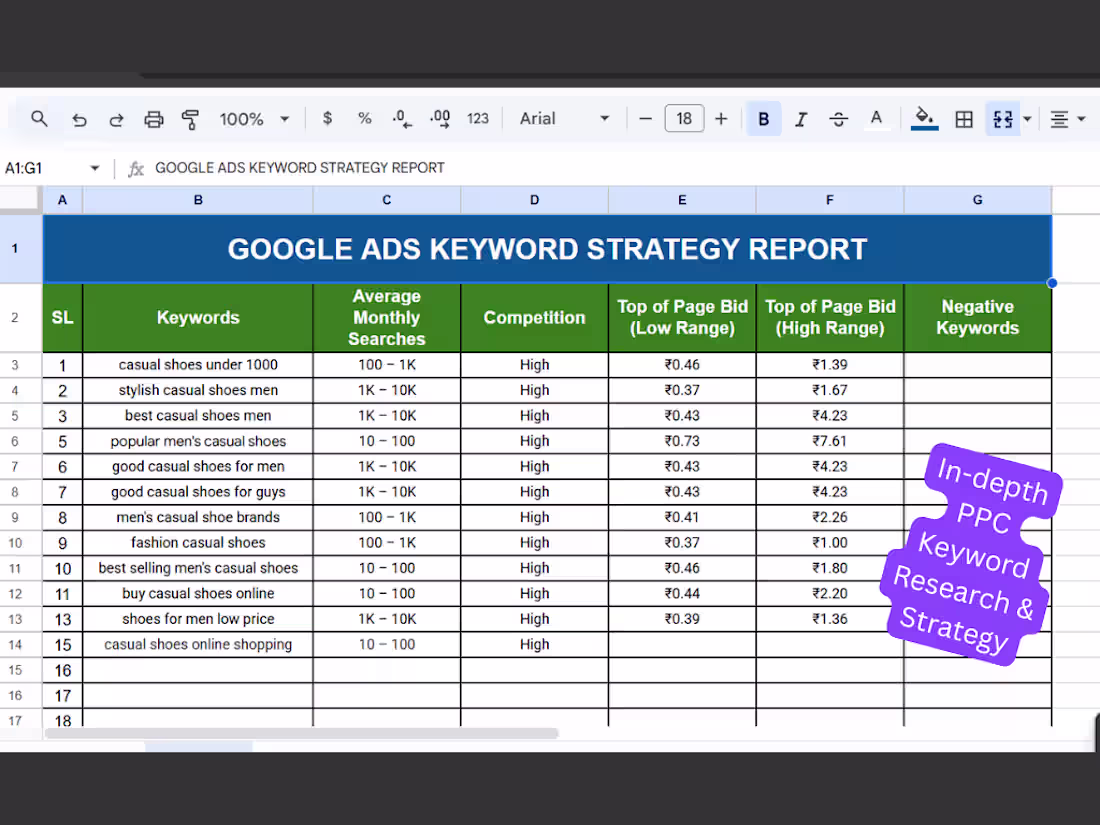The width and height of the screenshot is (1100, 825).
Task: Toggle strikethrough formatting
Action: pyautogui.click(x=838, y=118)
